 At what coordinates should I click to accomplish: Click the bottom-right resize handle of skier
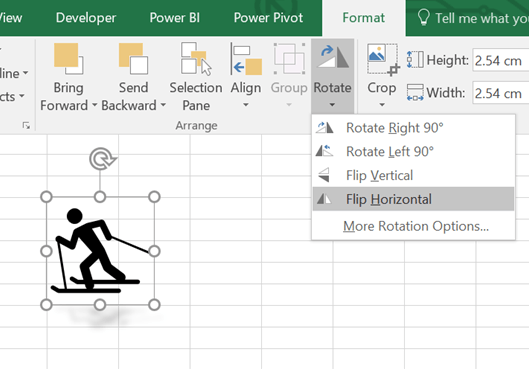(154, 305)
